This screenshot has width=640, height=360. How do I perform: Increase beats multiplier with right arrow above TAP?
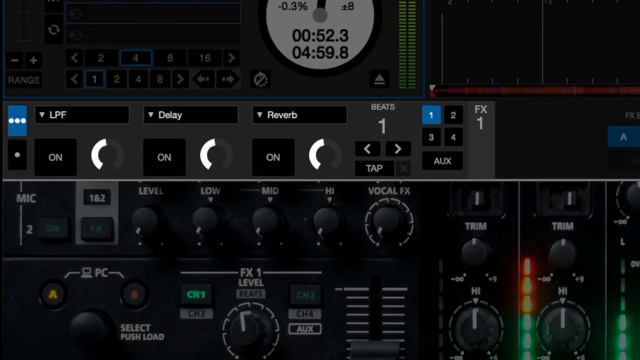coord(398,149)
